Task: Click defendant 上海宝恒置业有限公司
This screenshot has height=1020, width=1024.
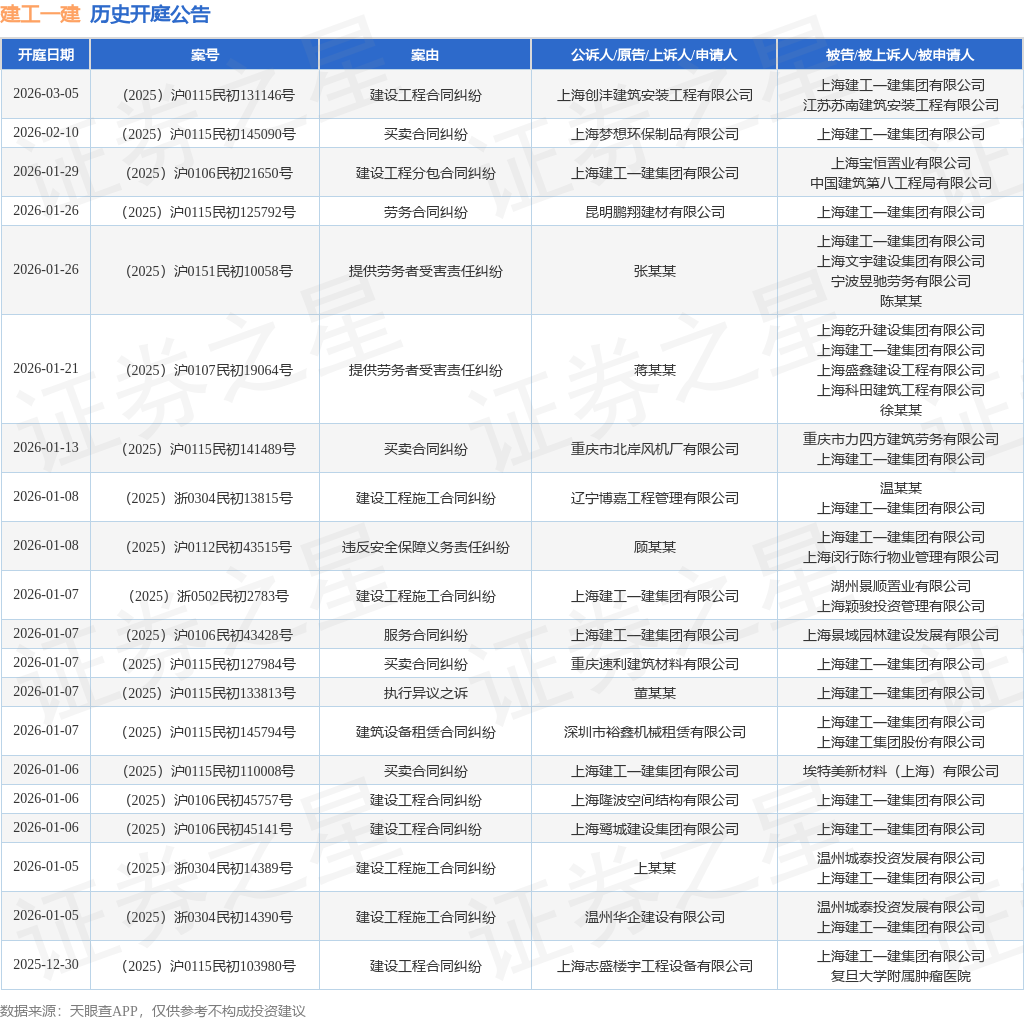Action: coord(901,163)
